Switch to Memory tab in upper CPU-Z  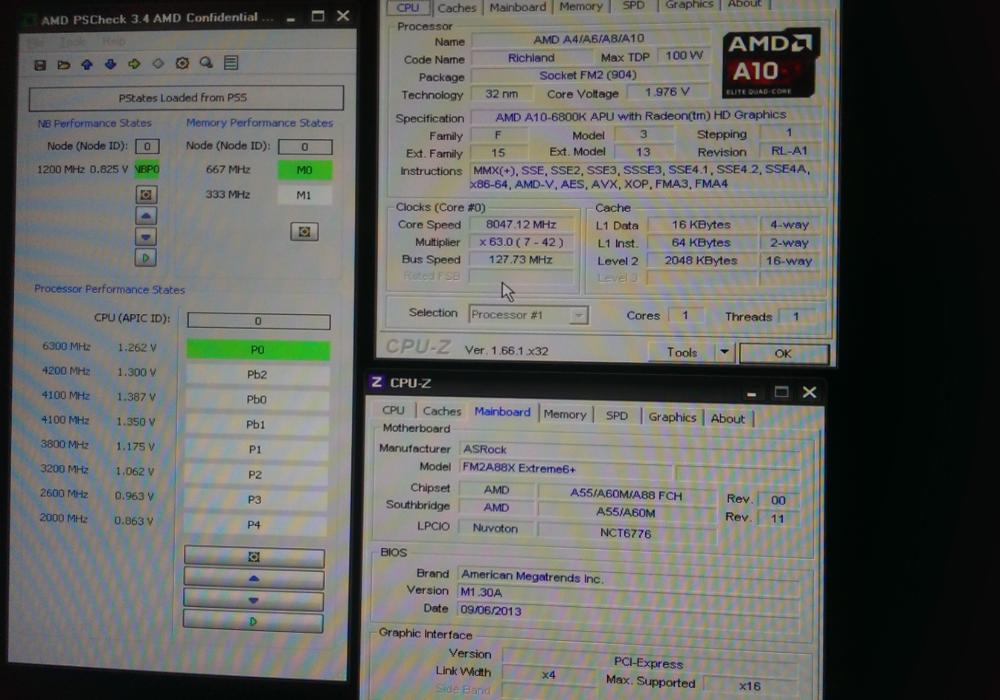click(581, 6)
